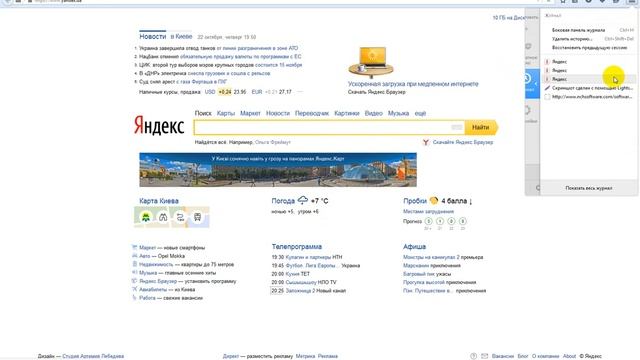Open the Метрика footer link
The height and width of the screenshot is (360, 640).
305,356
